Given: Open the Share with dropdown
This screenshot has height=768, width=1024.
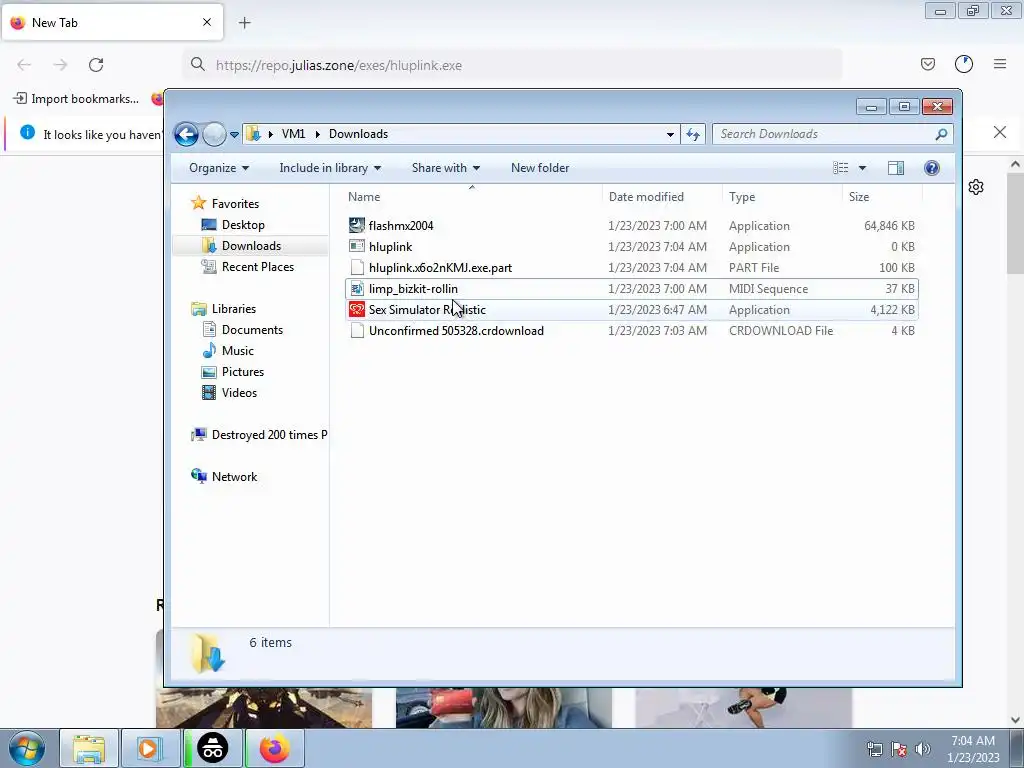Looking at the screenshot, I should click(x=445, y=168).
